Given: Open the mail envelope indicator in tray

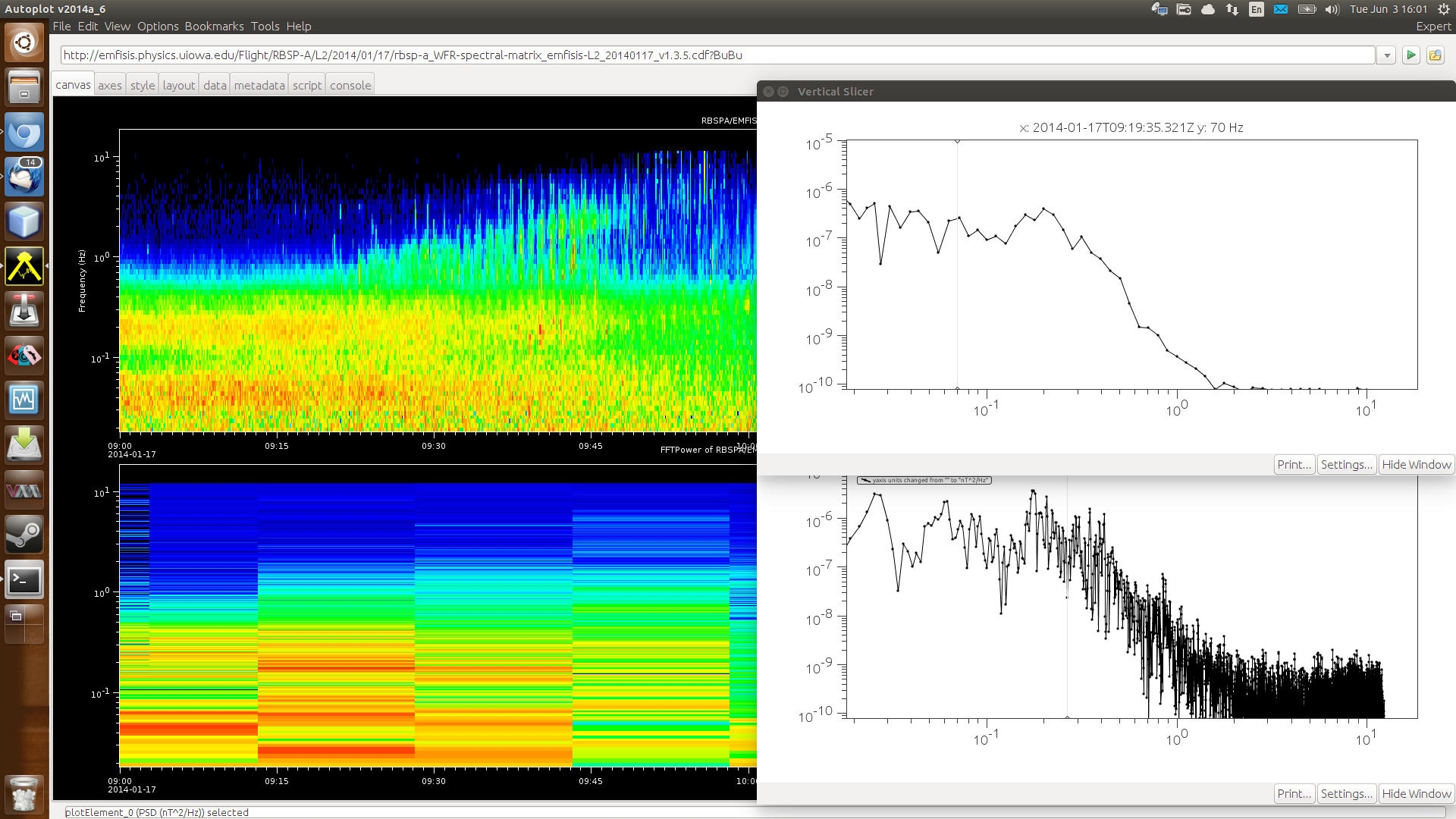Looking at the screenshot, I should pos(1281,9).
